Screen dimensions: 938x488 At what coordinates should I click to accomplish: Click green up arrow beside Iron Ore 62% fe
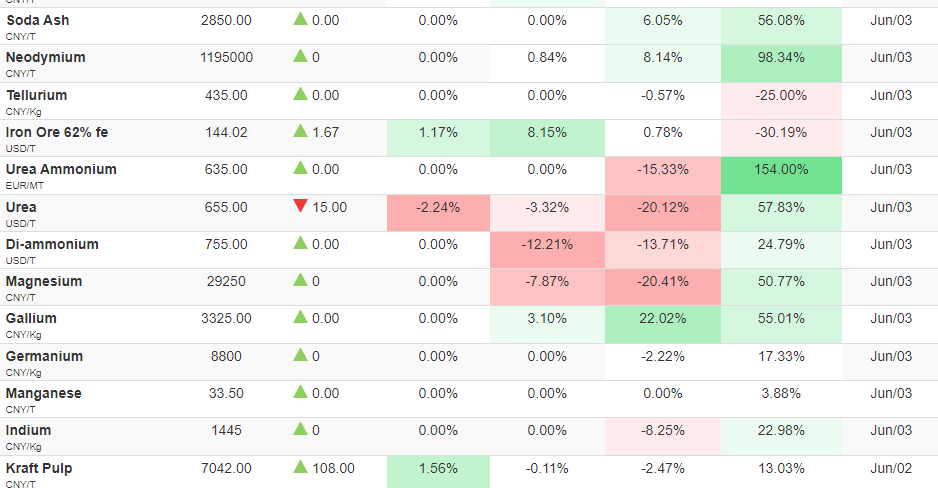pos(300,131)
